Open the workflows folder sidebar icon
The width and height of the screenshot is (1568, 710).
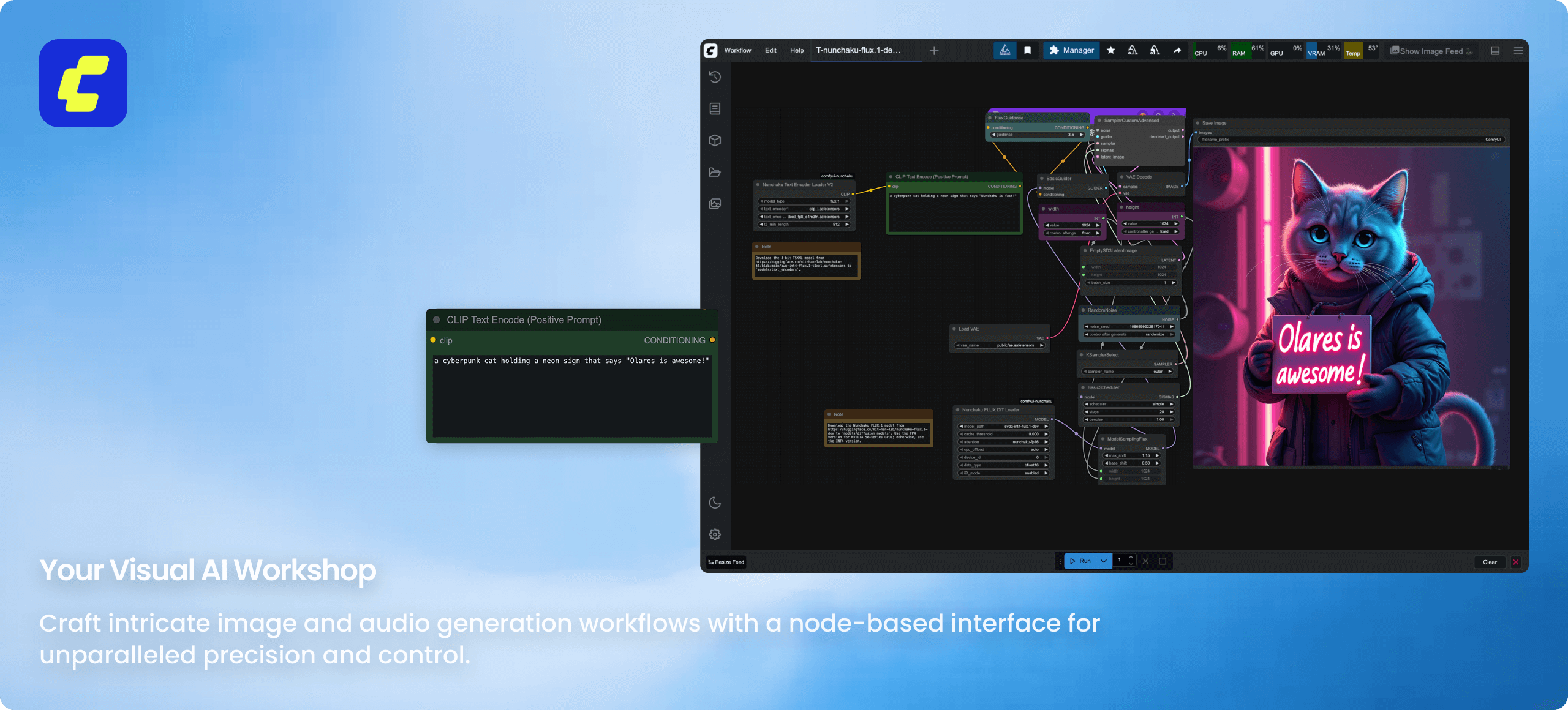(x=715, y=172)
